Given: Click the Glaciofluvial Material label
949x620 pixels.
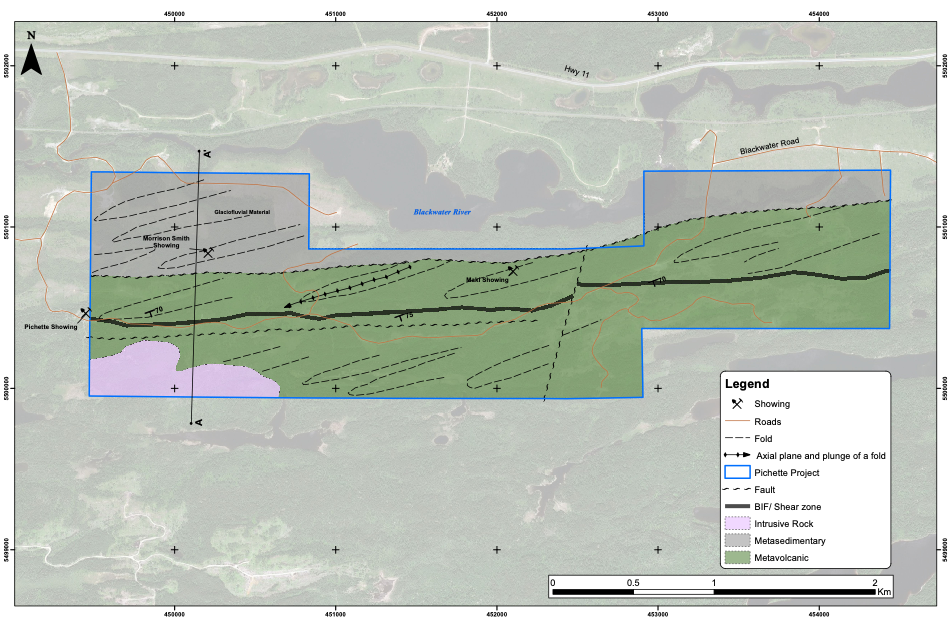Looking at the screenshot, I should 242,212.
